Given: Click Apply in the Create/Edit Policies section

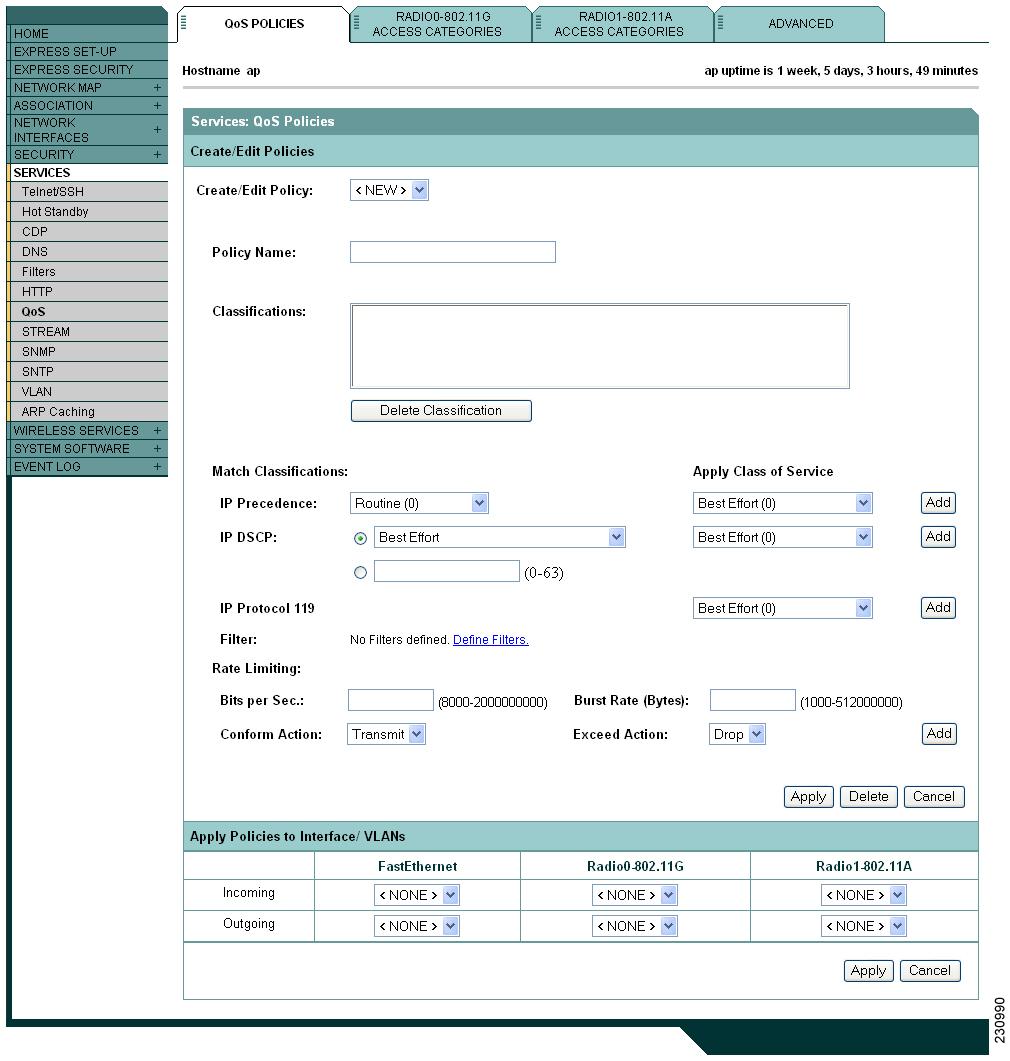Looking at the screenshot, I should point(808,796).
